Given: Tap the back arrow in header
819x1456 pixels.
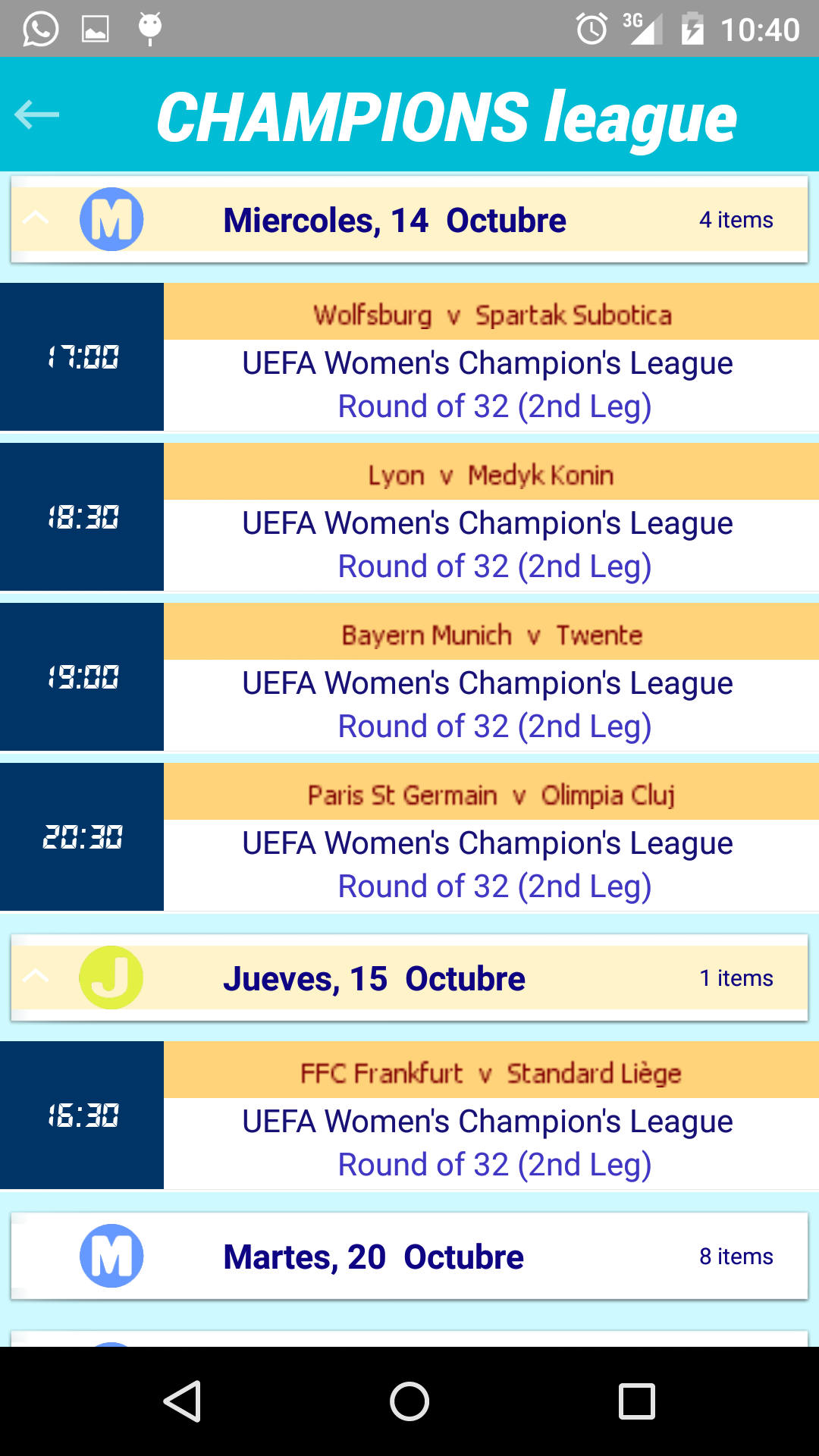Looking at the screenshot, I should pos(36,115).
